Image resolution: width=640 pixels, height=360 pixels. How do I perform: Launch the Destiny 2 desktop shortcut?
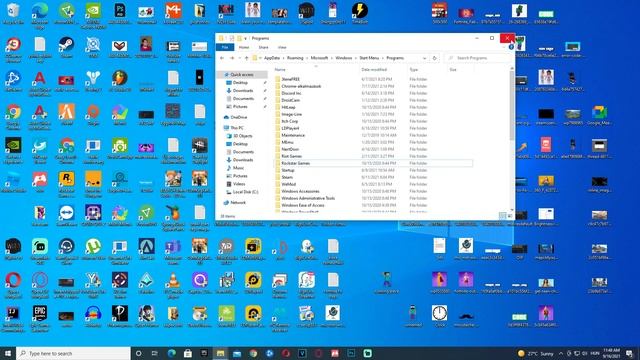pyautogui.click(x=93, y=81)
